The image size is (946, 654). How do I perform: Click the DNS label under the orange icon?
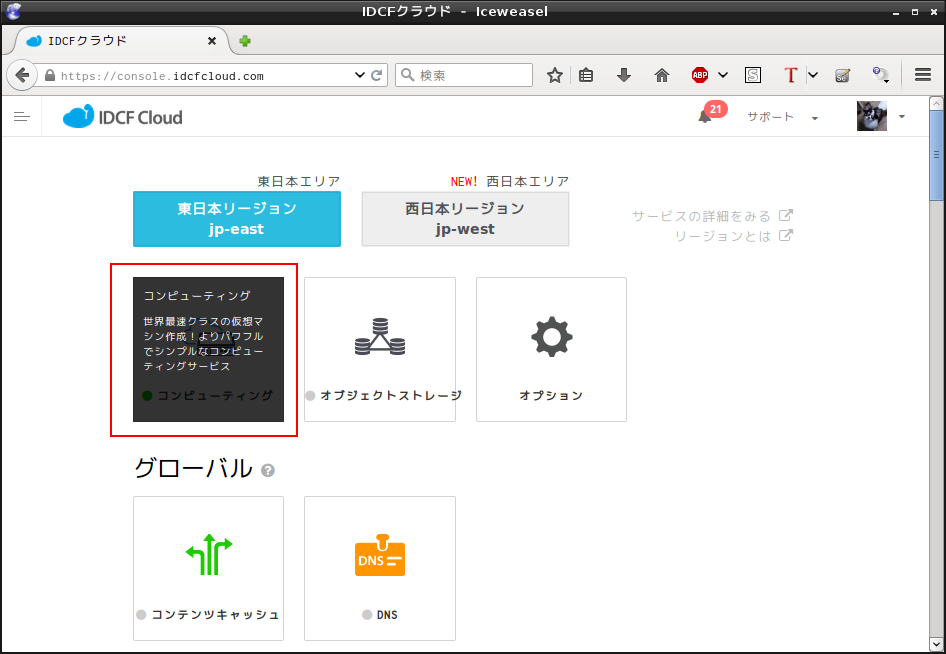tap(387, 615)
